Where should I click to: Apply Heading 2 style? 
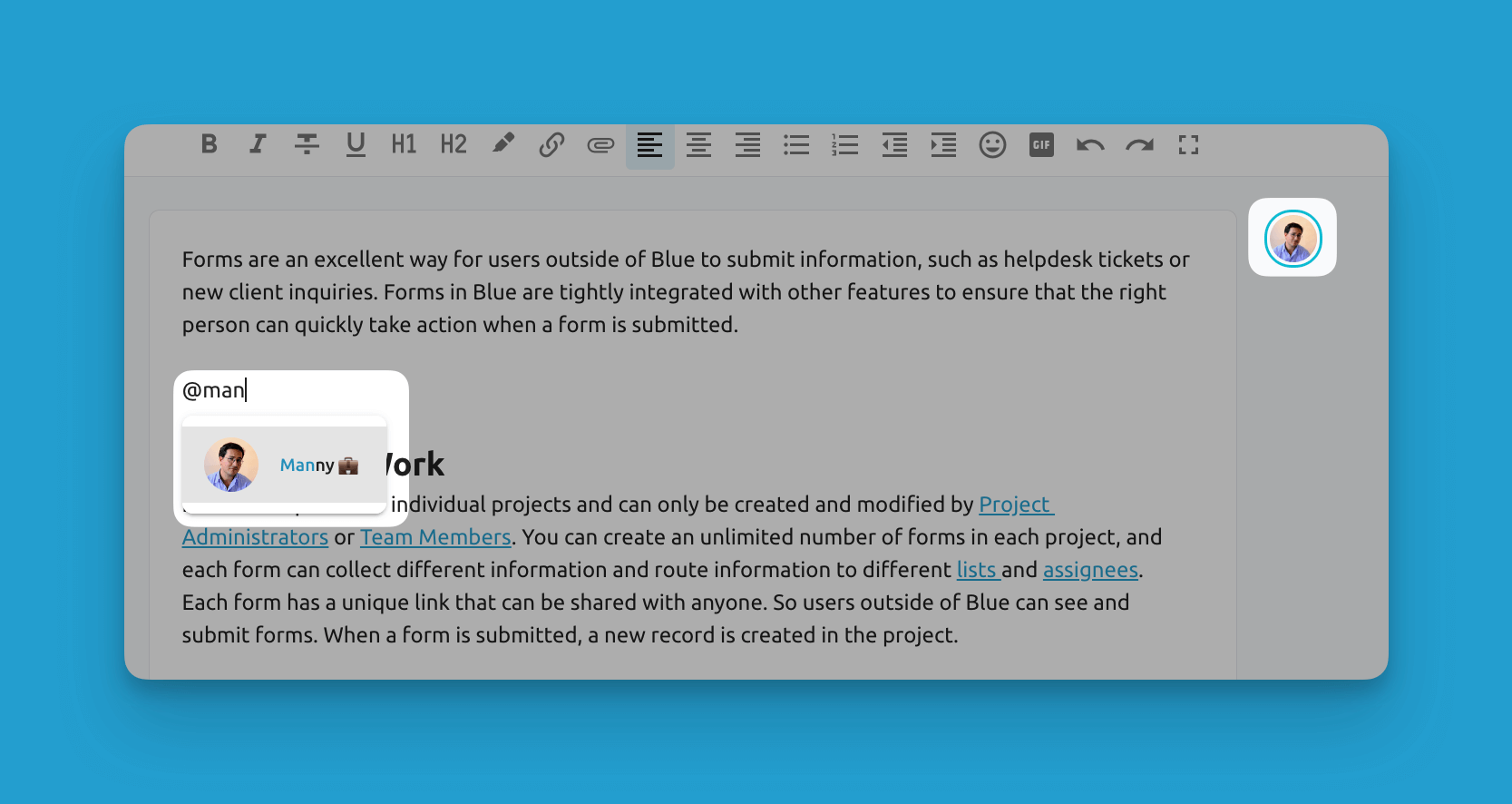click(x=454, y=144)
